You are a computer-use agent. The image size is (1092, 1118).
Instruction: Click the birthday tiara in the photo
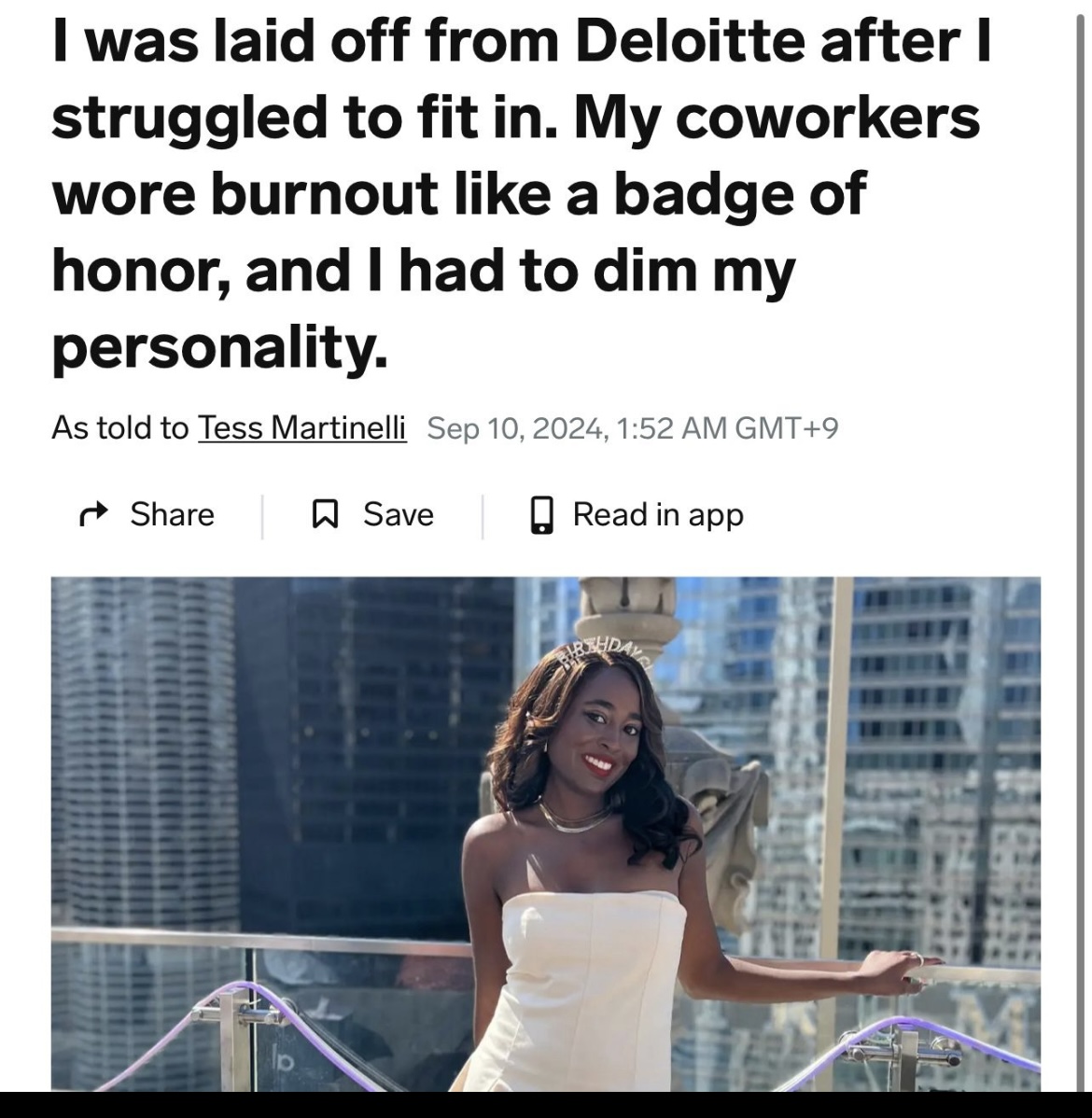tap(605, 651)
